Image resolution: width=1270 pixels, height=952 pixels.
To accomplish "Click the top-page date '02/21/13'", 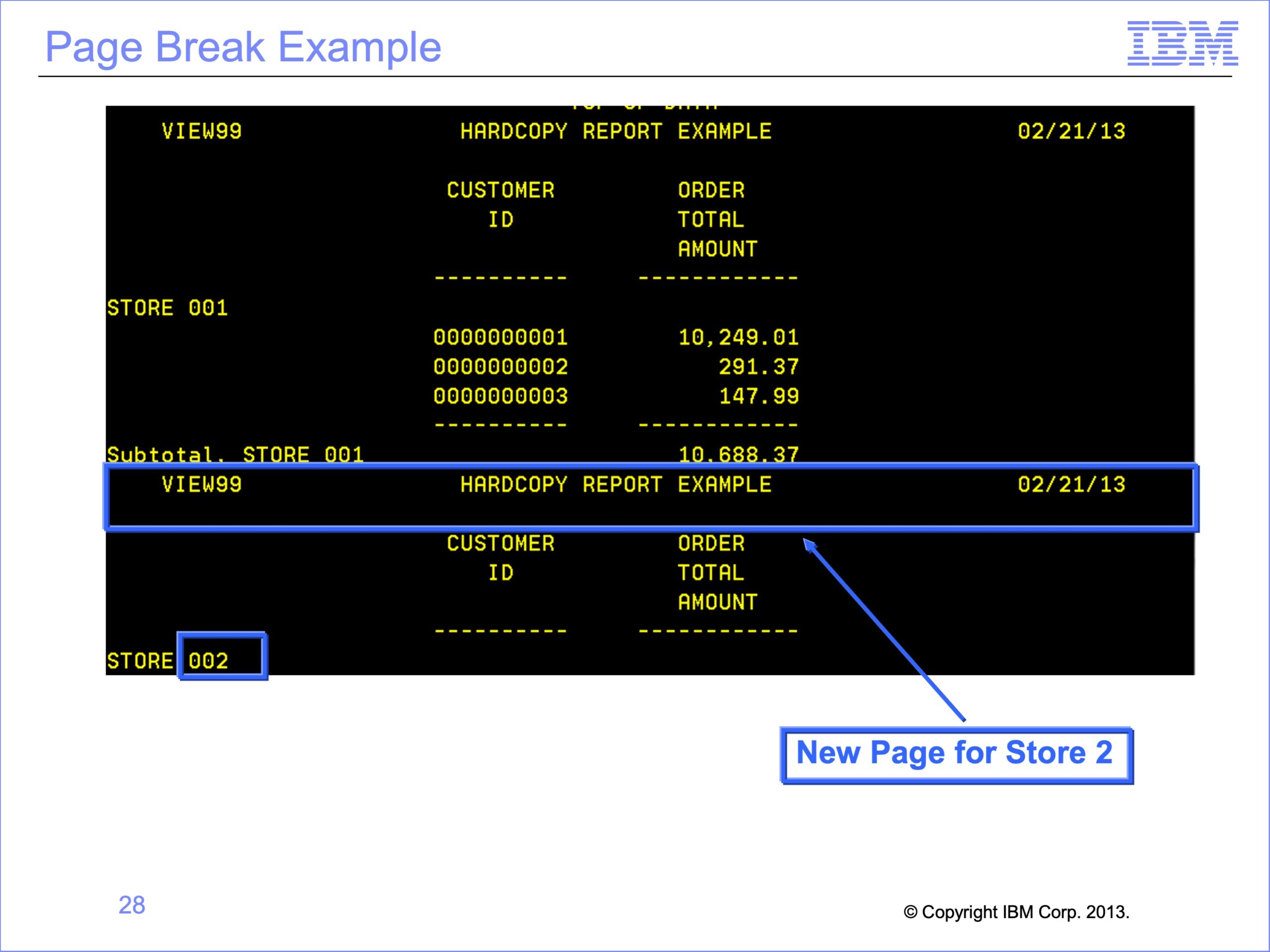I will [1072, 131].
